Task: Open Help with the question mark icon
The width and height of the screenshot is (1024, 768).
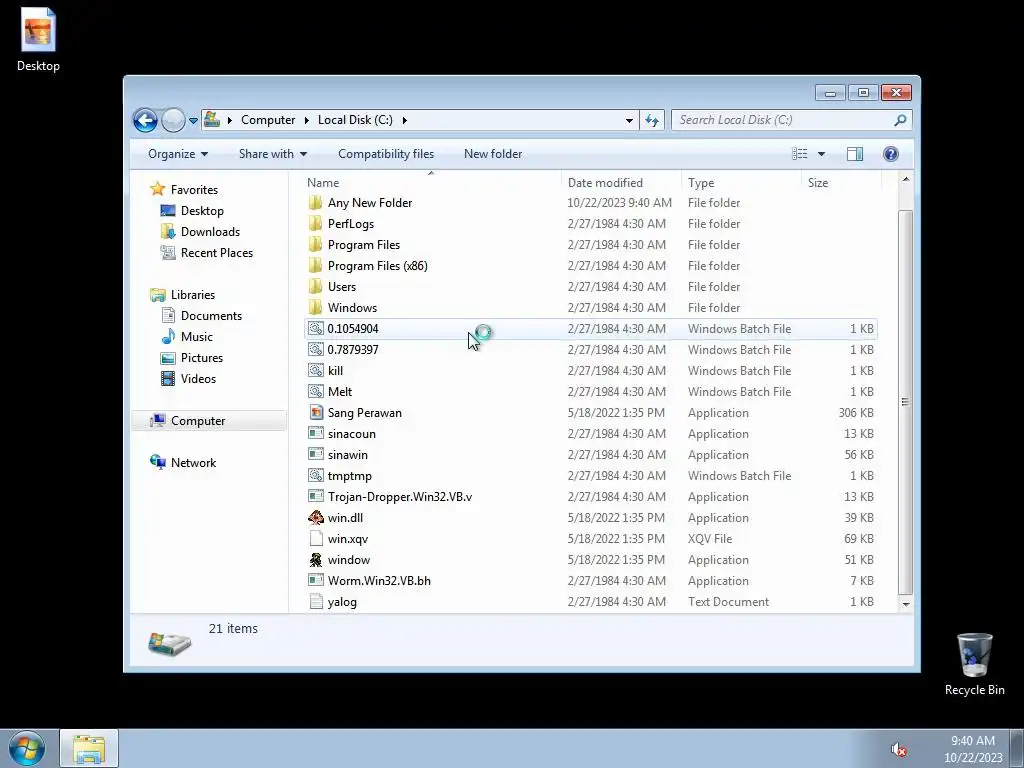Action: click(x=891, y=154)
